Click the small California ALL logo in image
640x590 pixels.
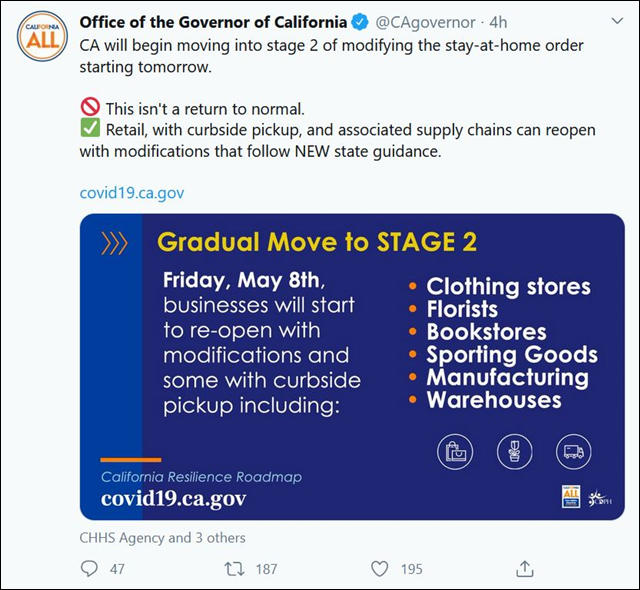(571, 496)
